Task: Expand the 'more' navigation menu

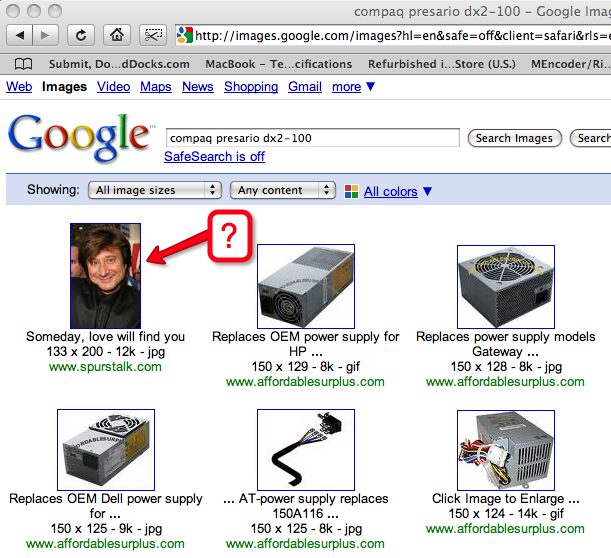Action: tap(354, 87)
